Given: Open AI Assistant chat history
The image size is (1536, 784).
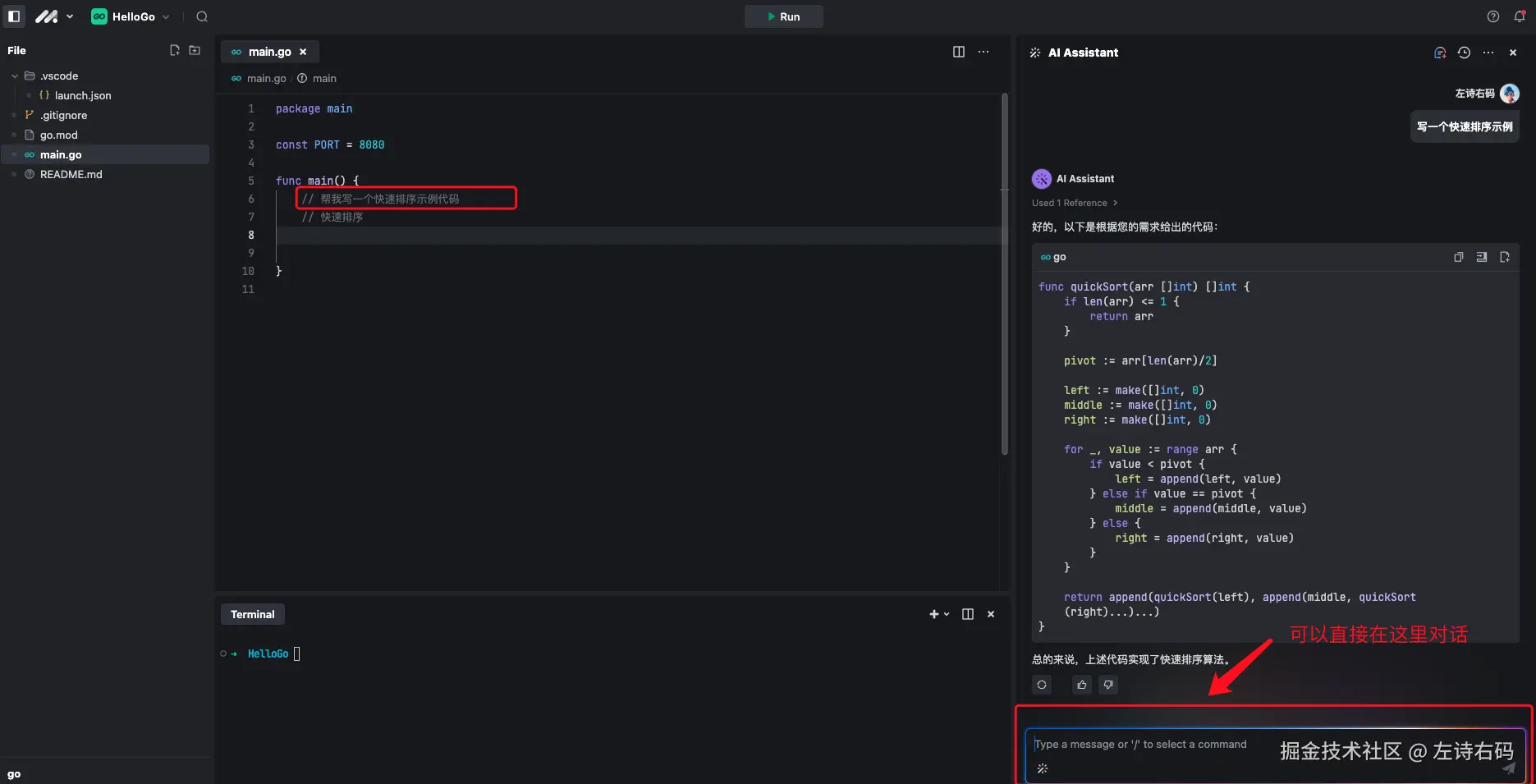Looking at the screenshot, I should 1464,53.
